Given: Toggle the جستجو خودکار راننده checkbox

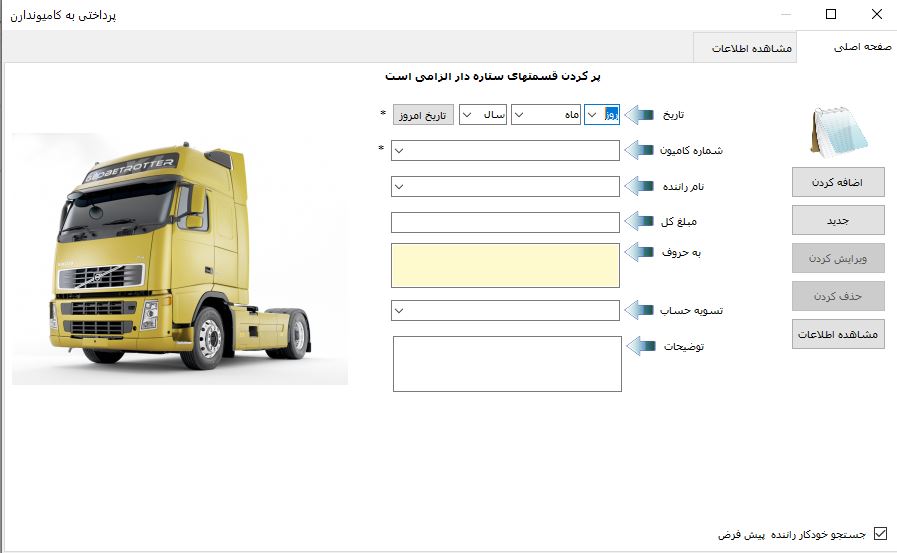Looking at the screenshot, I should point(880,534).
